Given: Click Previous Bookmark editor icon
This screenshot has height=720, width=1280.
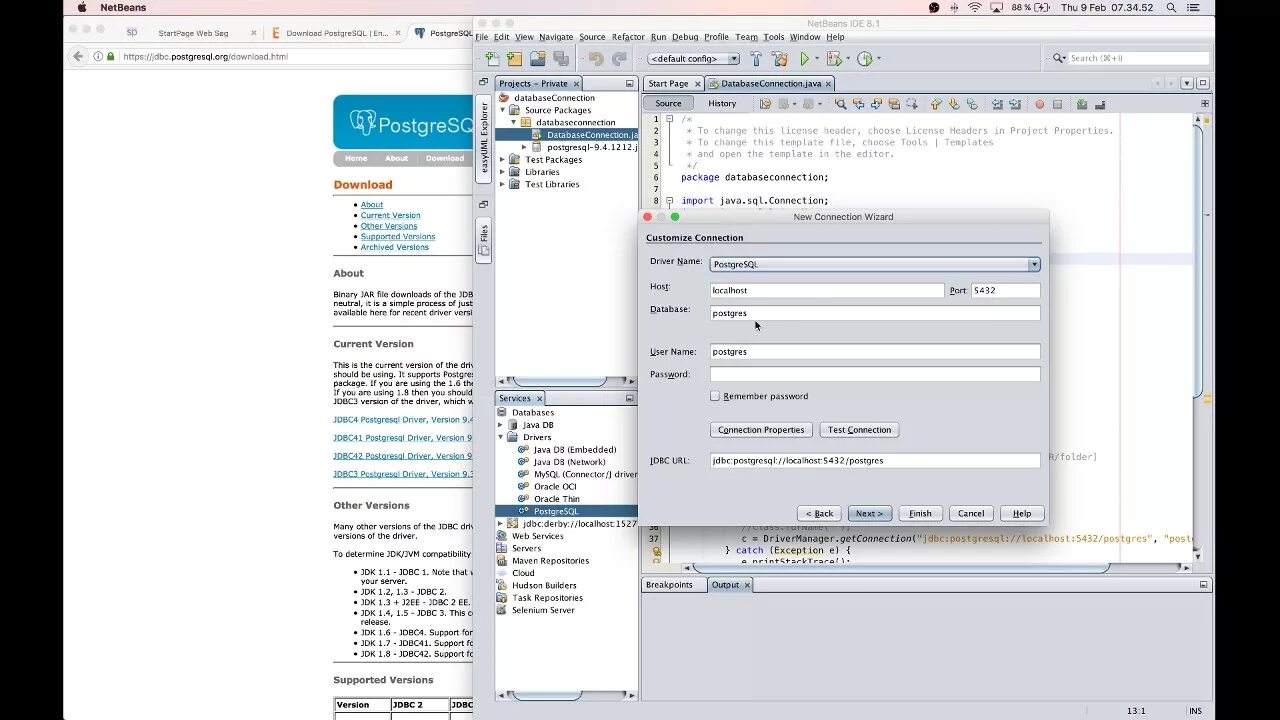Looking at the screenshot, I should (x=935, y=103).
